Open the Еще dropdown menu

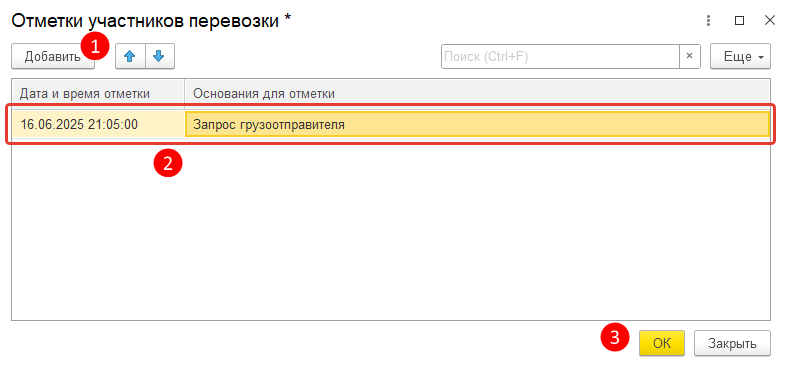(740, 56)
